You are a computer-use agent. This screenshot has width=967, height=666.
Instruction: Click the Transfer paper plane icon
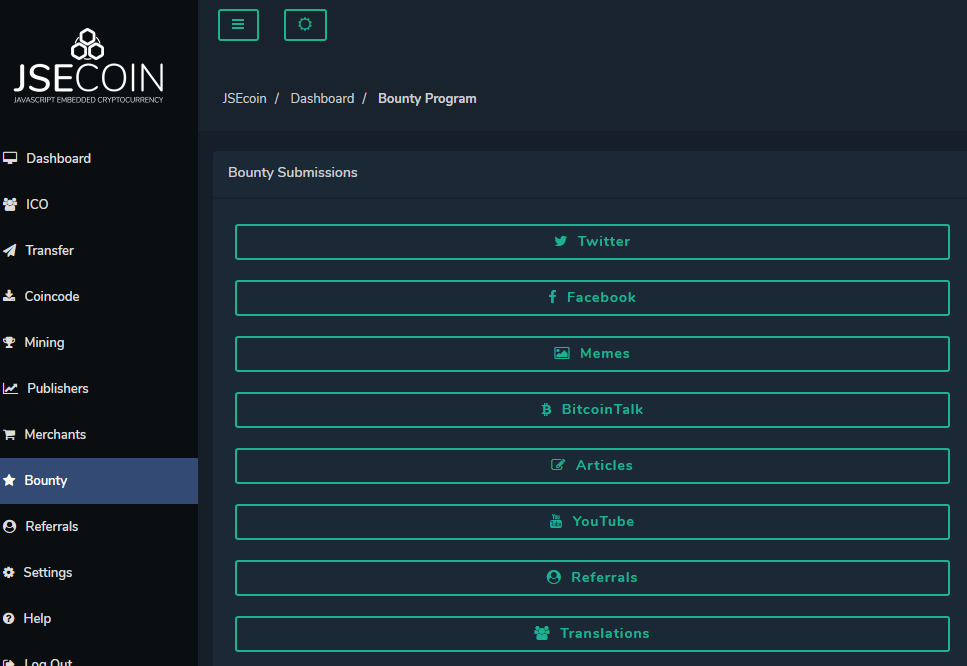(10, 250)
